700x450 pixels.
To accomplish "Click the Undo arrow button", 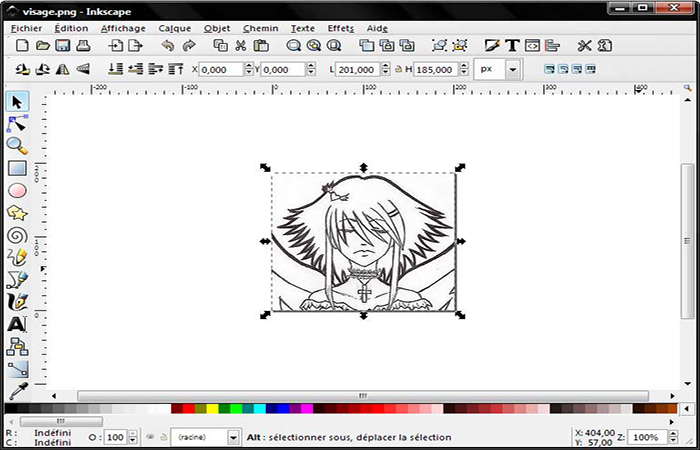I will pos(167,46).
